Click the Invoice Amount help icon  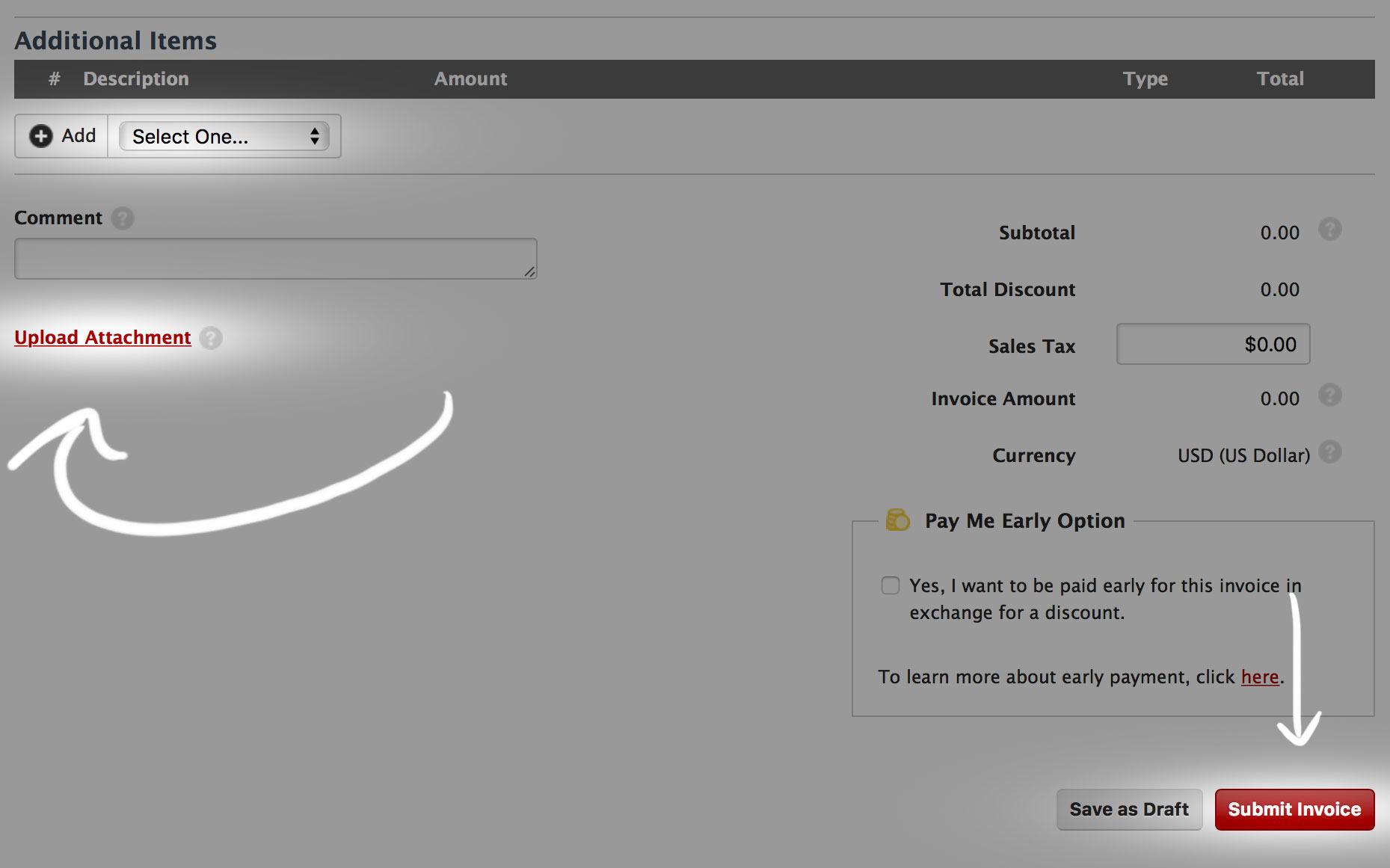pyautogui.click(x=1329, y=395)
